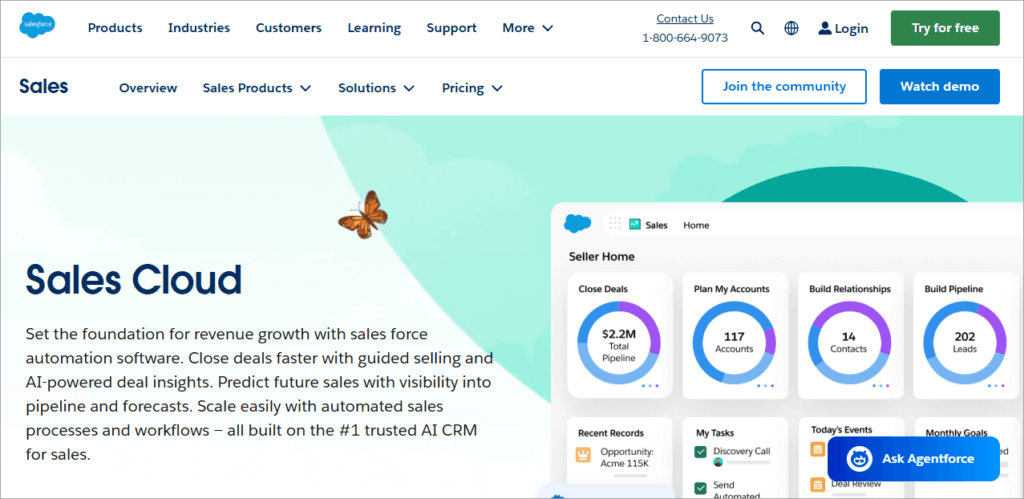Click the Watch demo button
1024x499 pixels.
(940, 86)
